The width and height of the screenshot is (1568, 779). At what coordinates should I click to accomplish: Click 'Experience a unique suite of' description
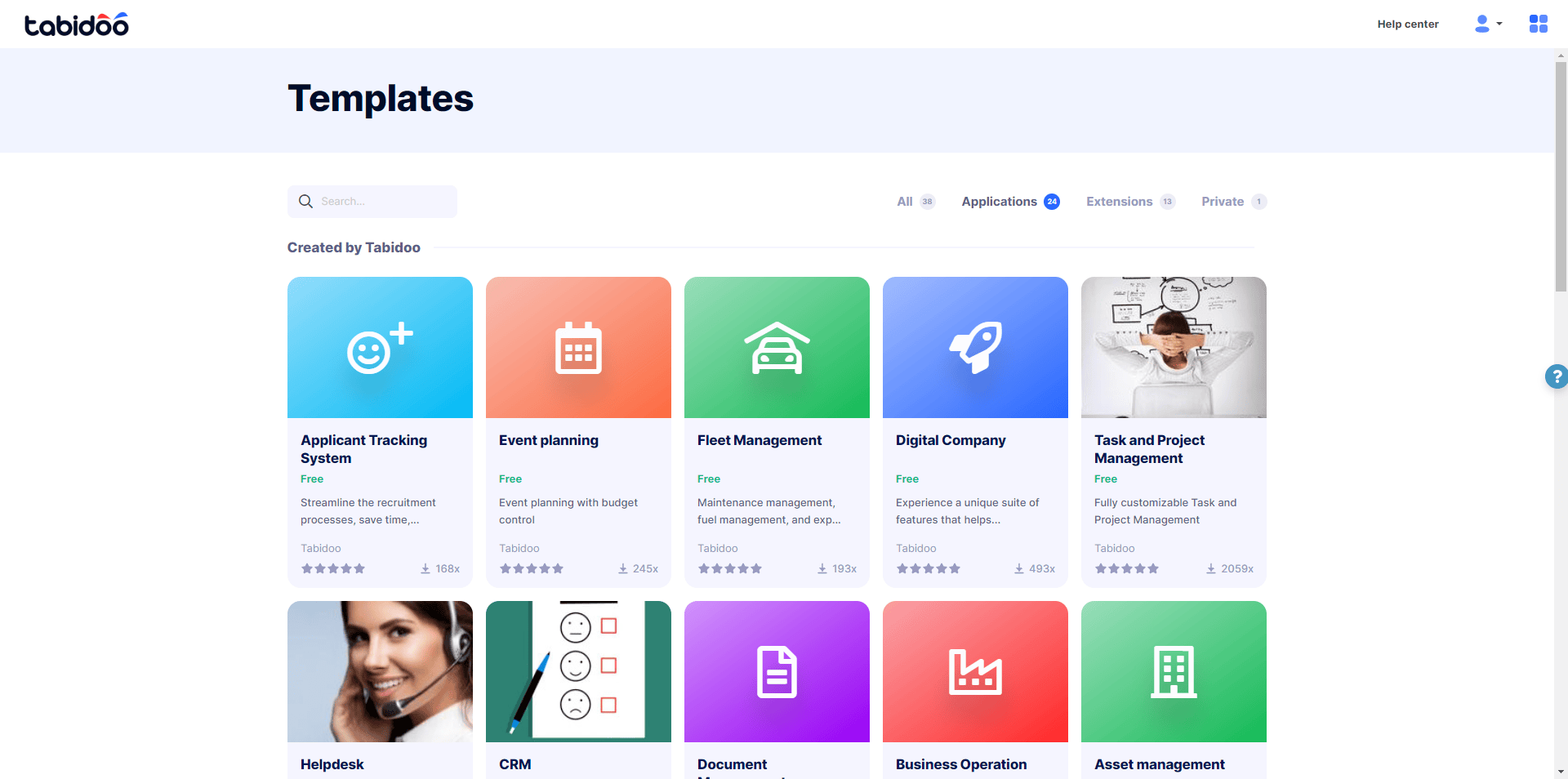tap(968, 511)
